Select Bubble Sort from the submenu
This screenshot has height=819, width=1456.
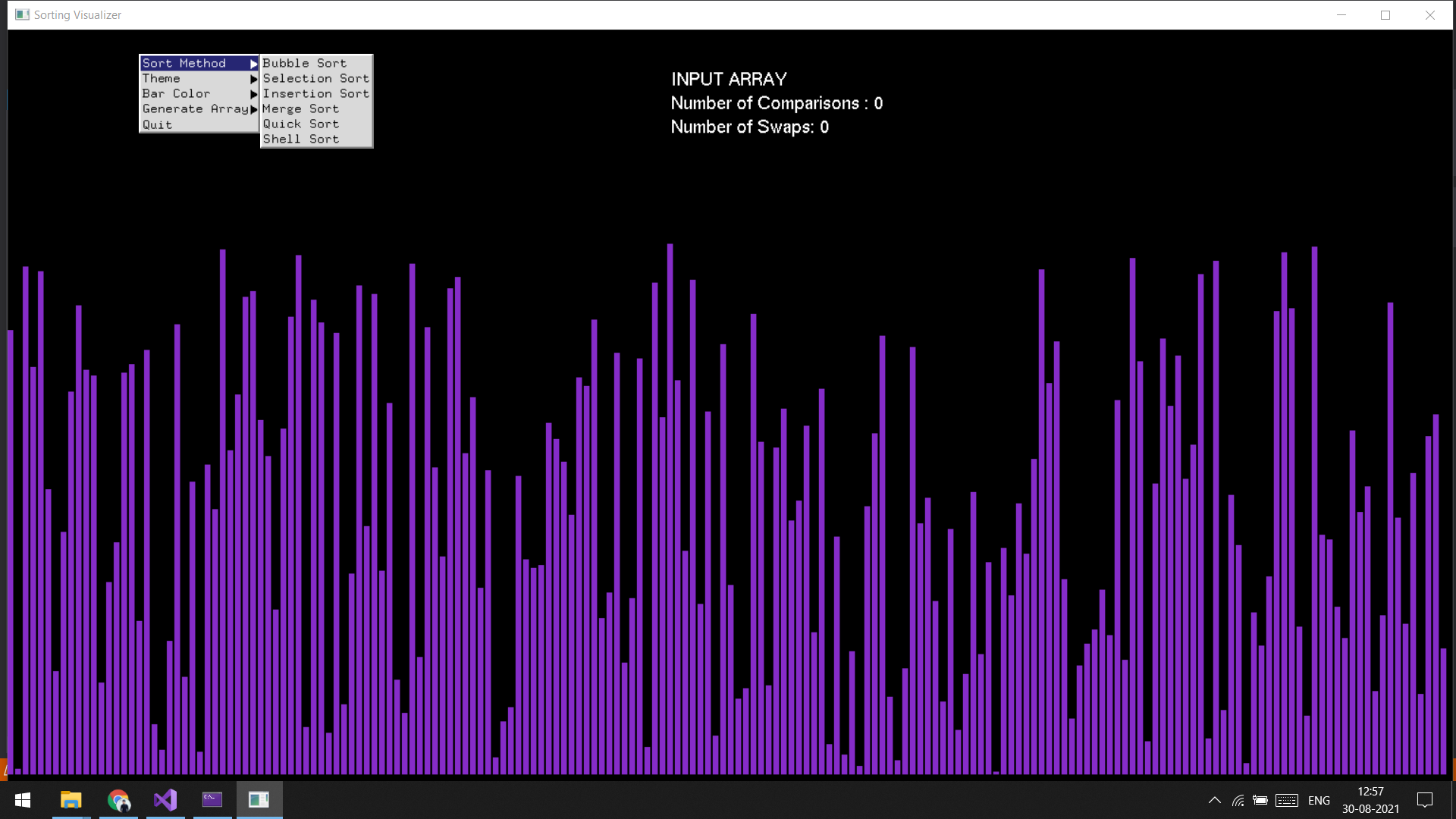[305, 63]
